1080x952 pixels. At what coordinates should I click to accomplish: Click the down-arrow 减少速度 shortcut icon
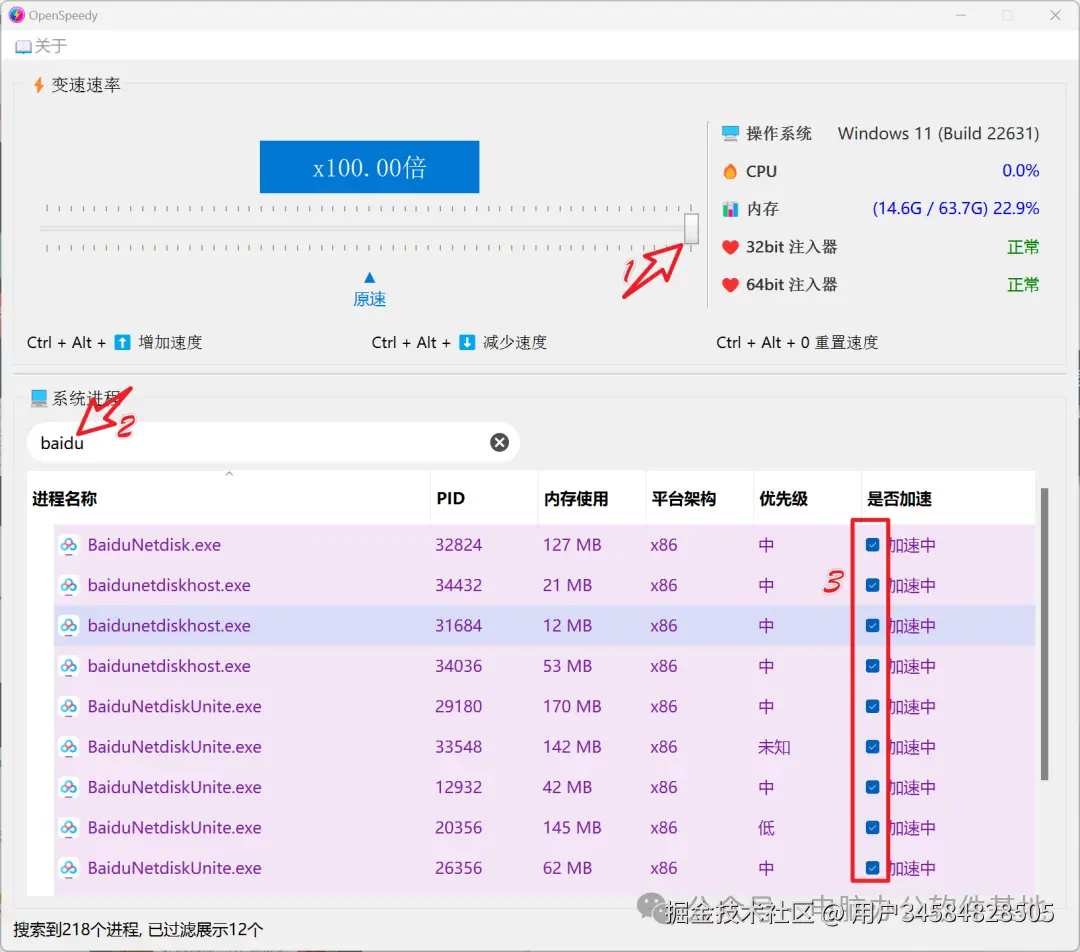(467, 342)
